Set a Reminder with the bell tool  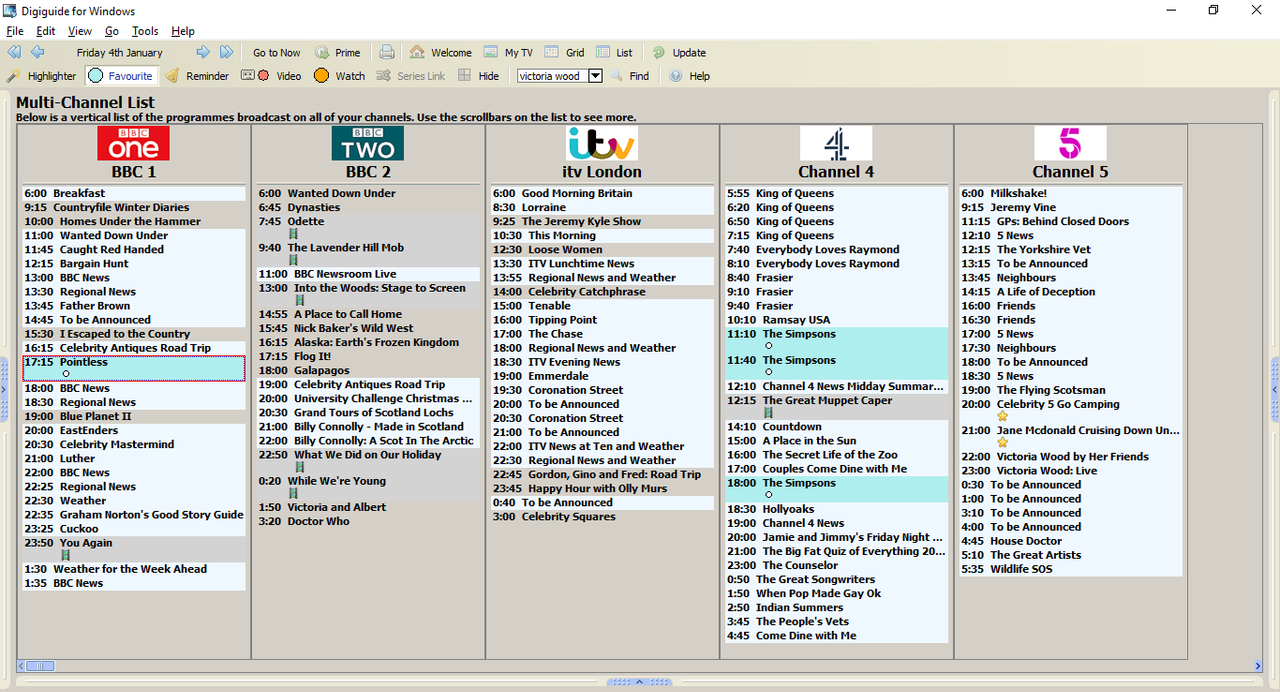click(197, 76)
